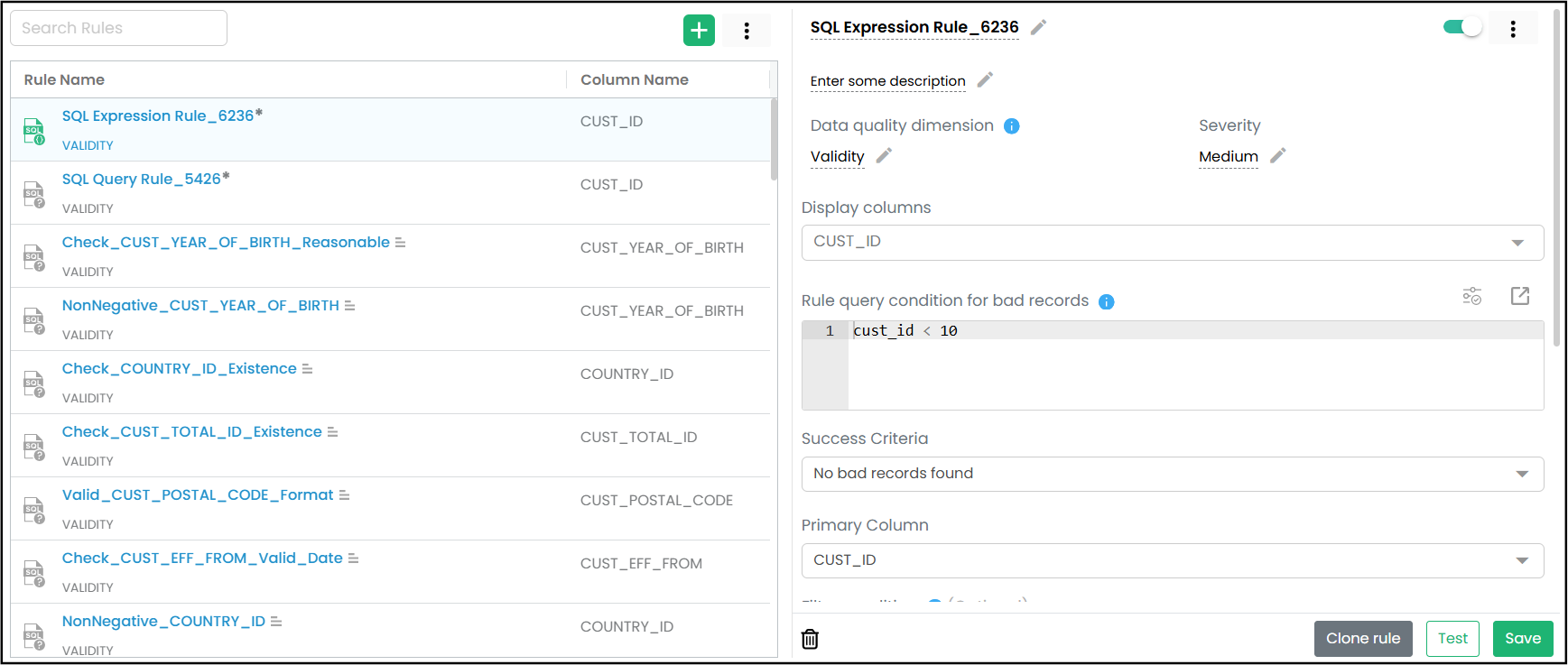This screenshot has height=665, width=1568.
Task: Edit the Medium severity pencil icon
Action: pos(1277,156)
